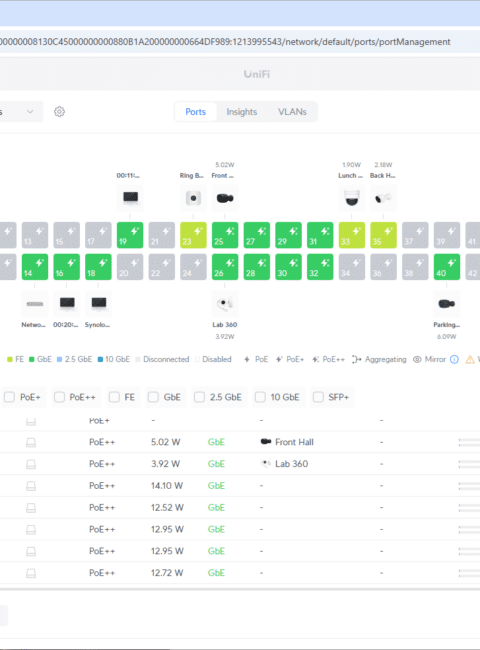This screenshot has height=650, width=480.
Task: Switch to the Ports tab
Action: coord(195,112)
